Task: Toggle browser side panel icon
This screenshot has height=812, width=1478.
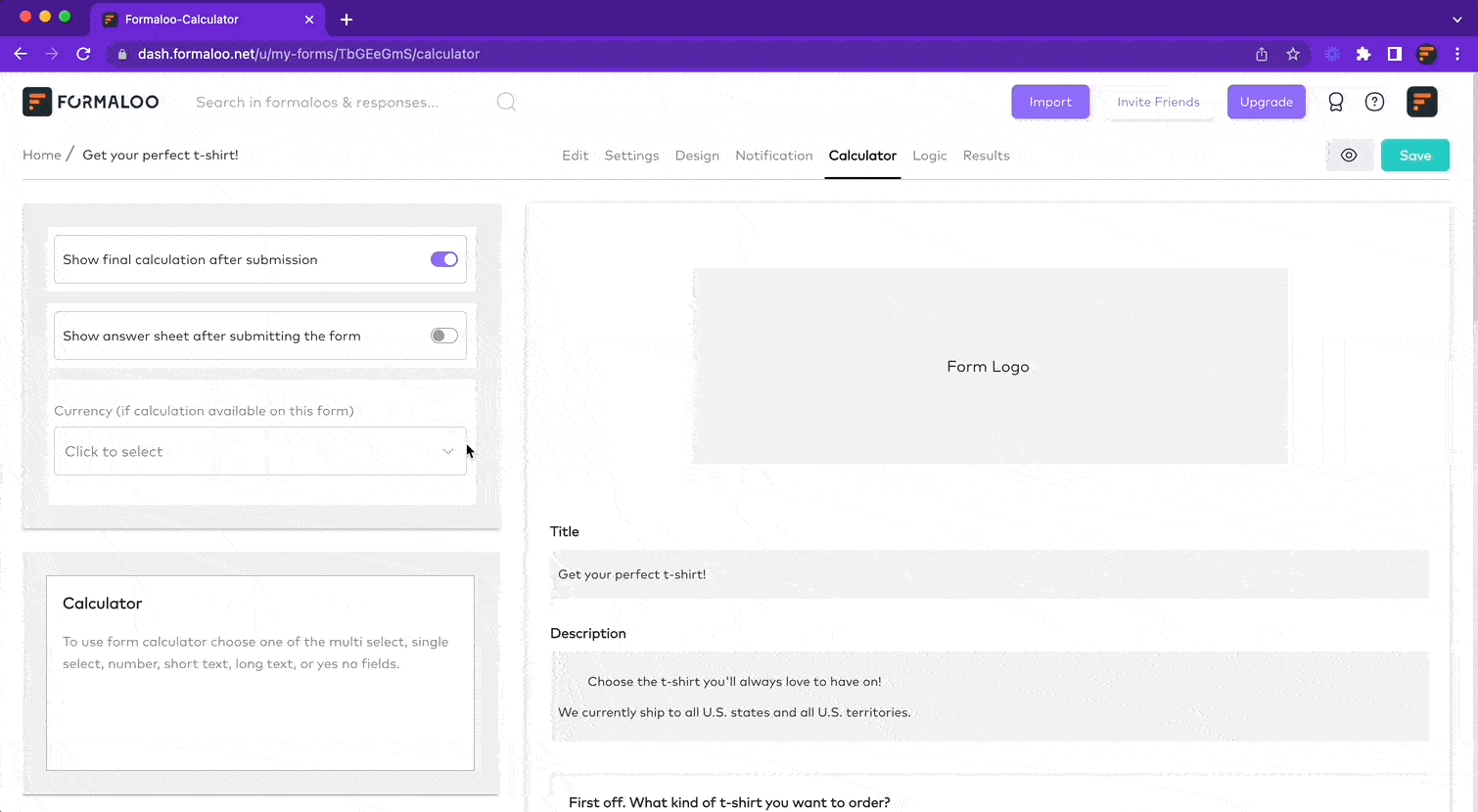Action: [x=1395, y=54]
